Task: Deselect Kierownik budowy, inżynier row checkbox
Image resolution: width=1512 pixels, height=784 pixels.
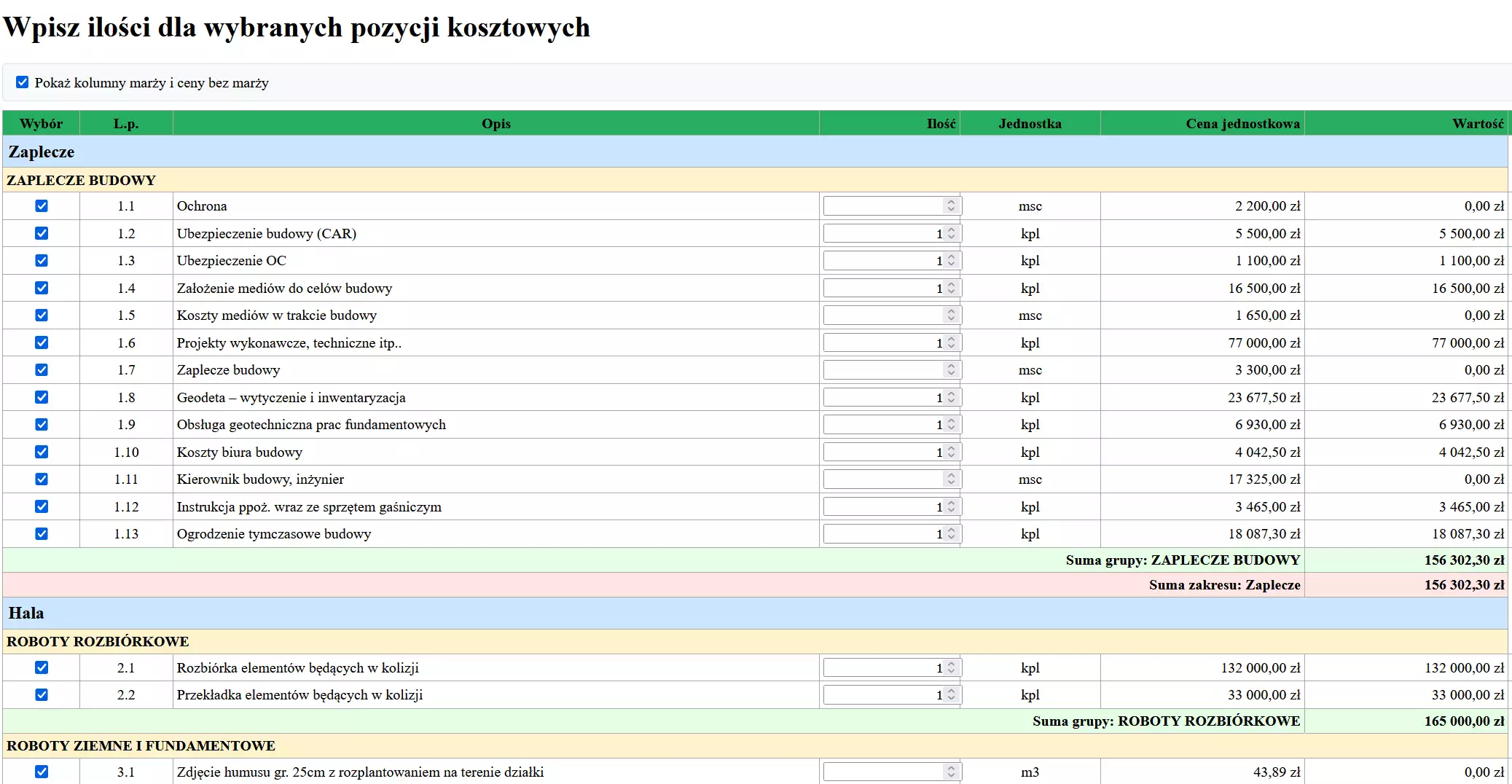Action: click(42, 479)
